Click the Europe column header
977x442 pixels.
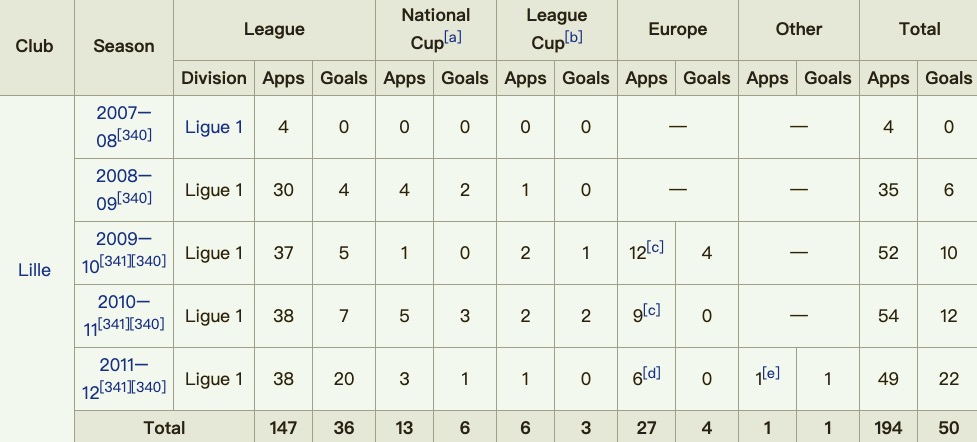[x=678, y=29]
